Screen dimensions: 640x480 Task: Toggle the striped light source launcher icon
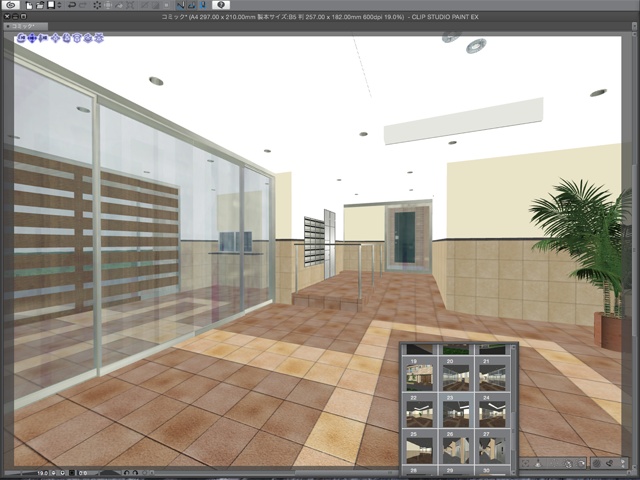pos(597,463)
